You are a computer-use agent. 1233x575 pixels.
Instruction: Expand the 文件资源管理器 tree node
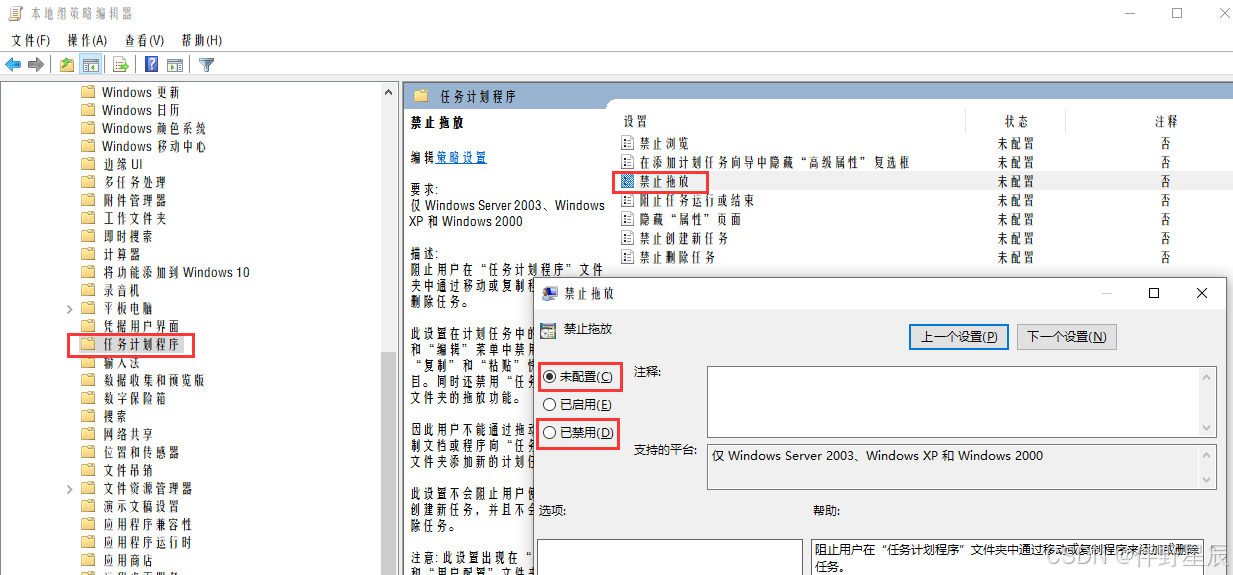point(69,488)
